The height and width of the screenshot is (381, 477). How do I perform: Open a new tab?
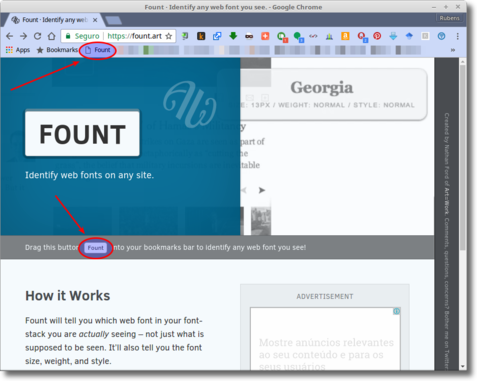(113, 20)
